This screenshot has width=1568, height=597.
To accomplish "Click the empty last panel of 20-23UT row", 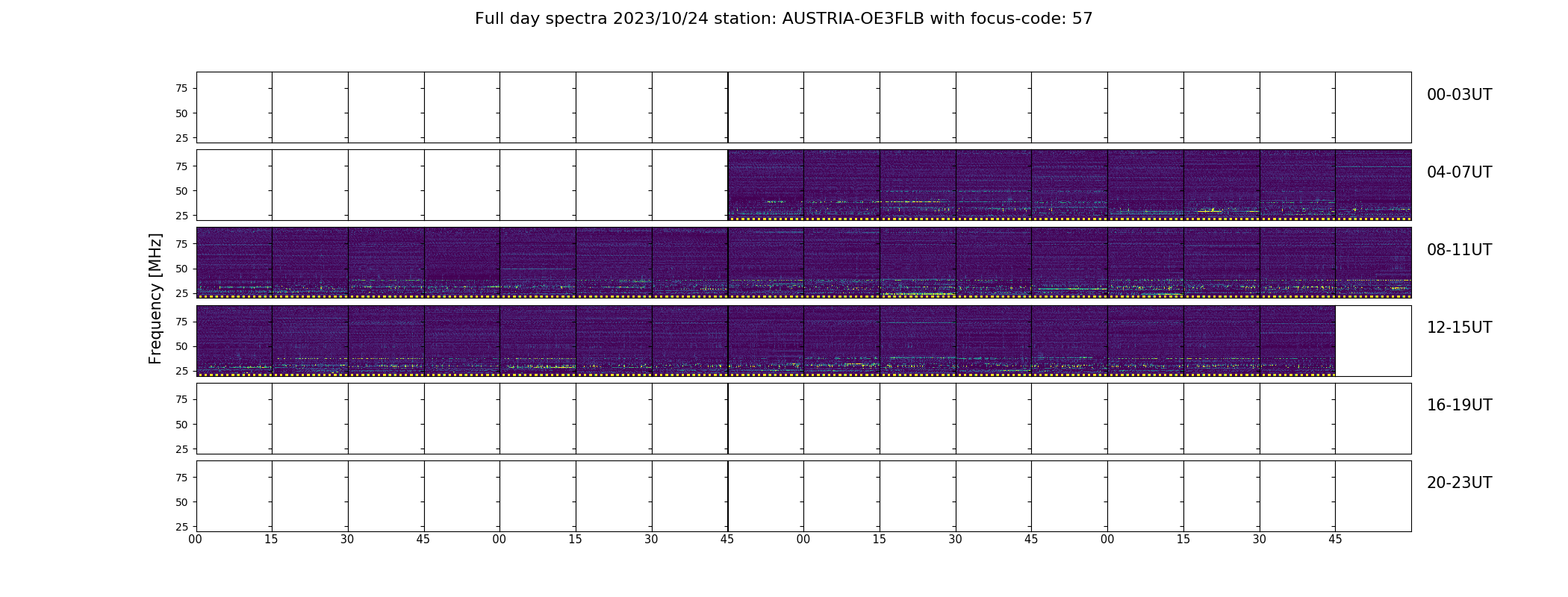I will pos(1373,496).
